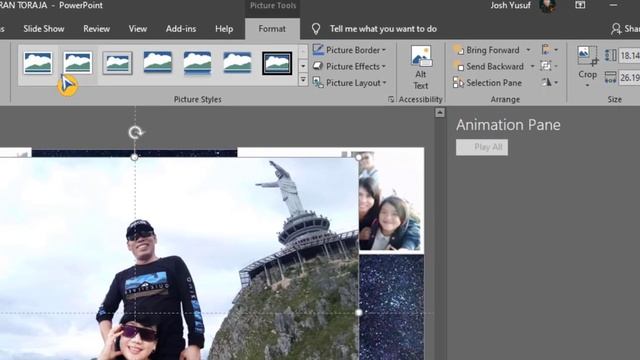Click the Tell me what you want to do box
The width and height of the screenshot is (640, 360).
click(383, 29)
